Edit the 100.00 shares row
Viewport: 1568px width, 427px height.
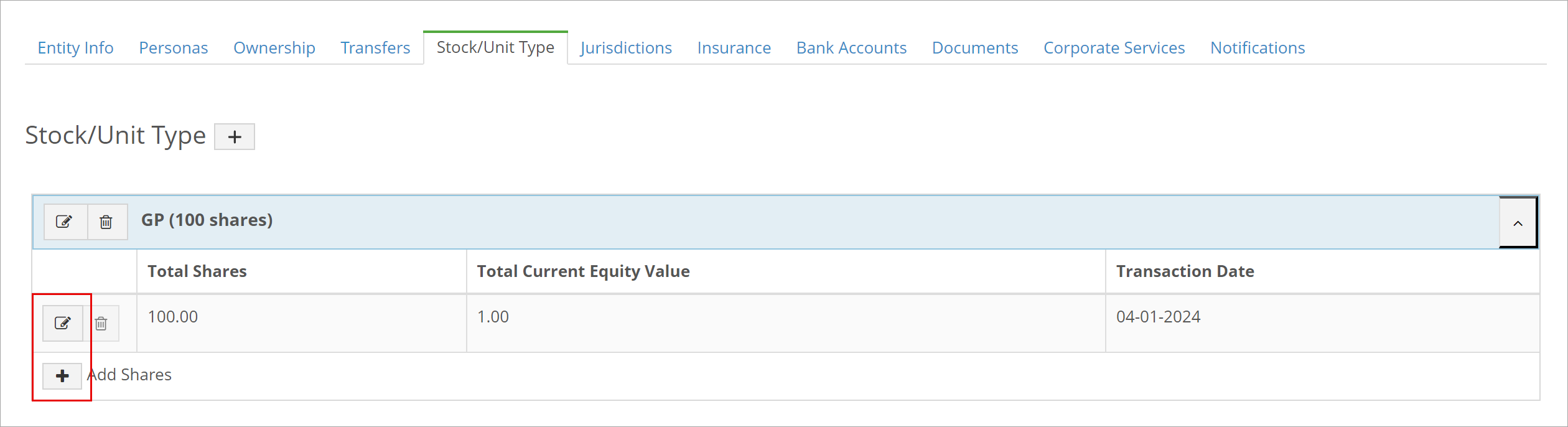63,323
